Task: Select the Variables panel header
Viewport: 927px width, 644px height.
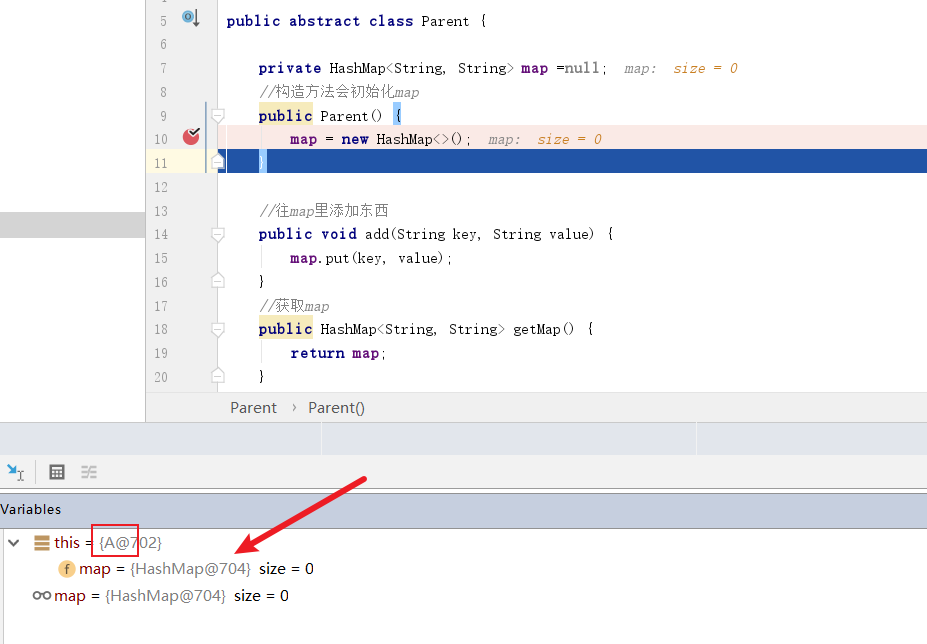Action: pyautogui.click(x=31, y=510)
